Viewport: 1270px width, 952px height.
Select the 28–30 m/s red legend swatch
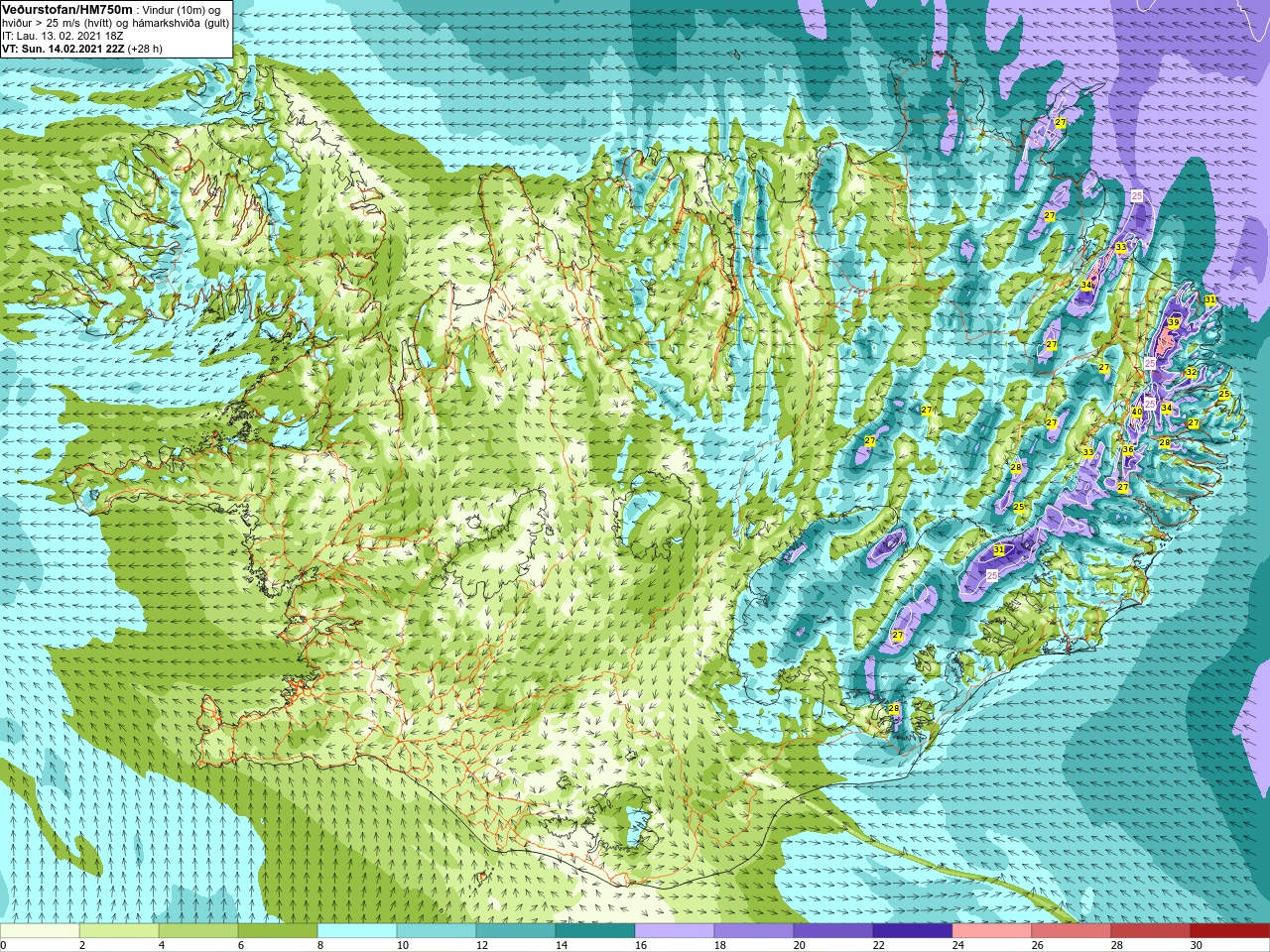pyautogui.click(x=1151, y=931)
